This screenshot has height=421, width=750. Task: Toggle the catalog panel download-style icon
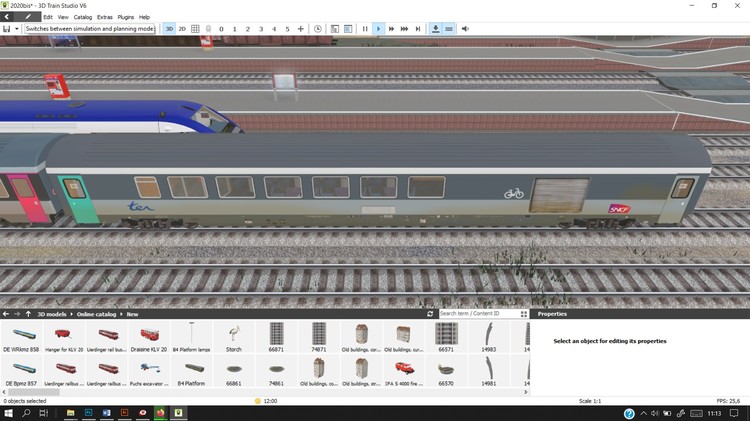pyautogui.click(x=435, y=29)
